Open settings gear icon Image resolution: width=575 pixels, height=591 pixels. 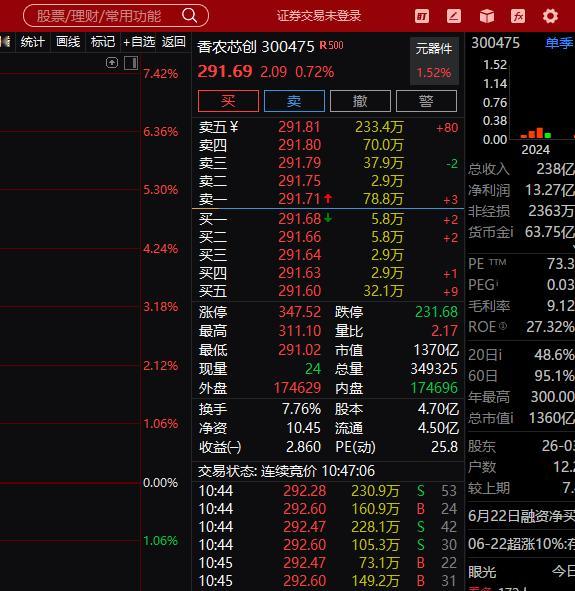point(550,16)
